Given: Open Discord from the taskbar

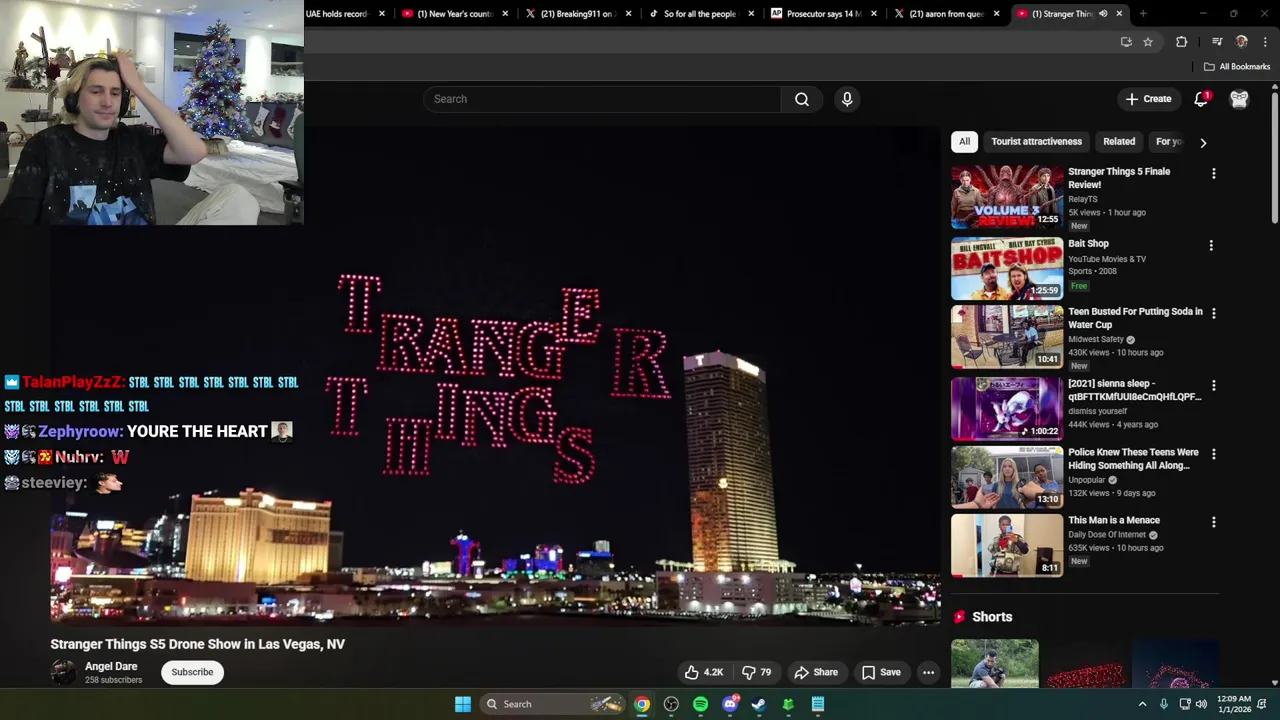Looking at the screenshot, I should (730, 704).
